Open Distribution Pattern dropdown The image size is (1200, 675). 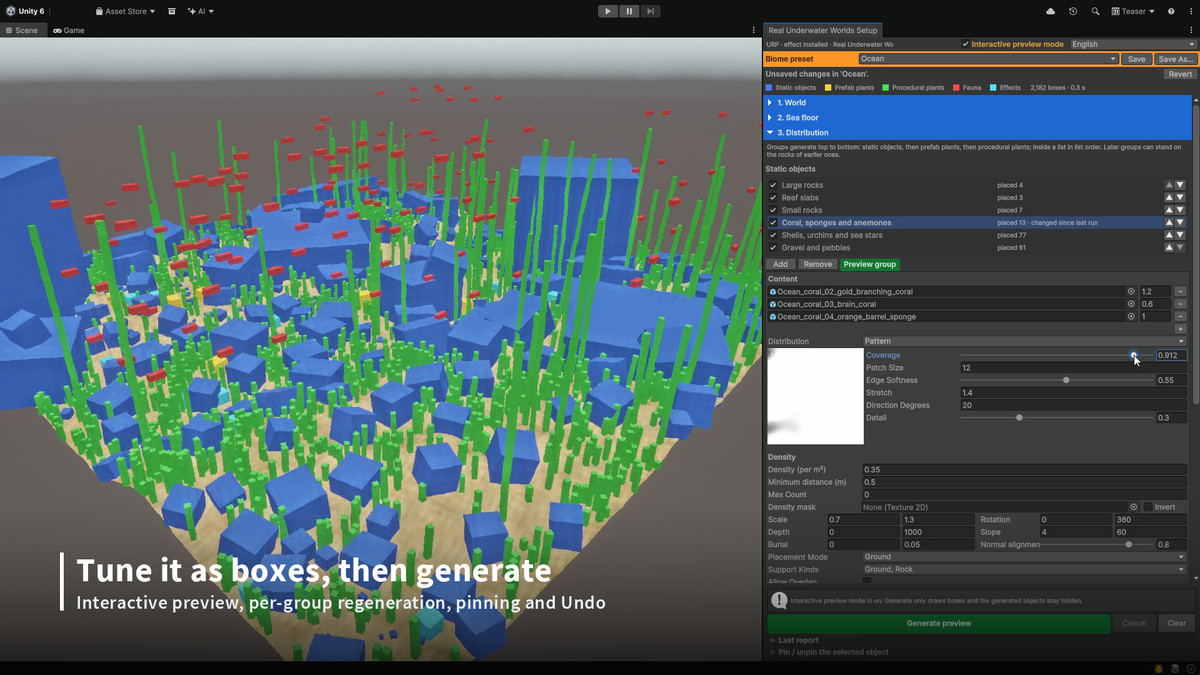(1025, 341)
